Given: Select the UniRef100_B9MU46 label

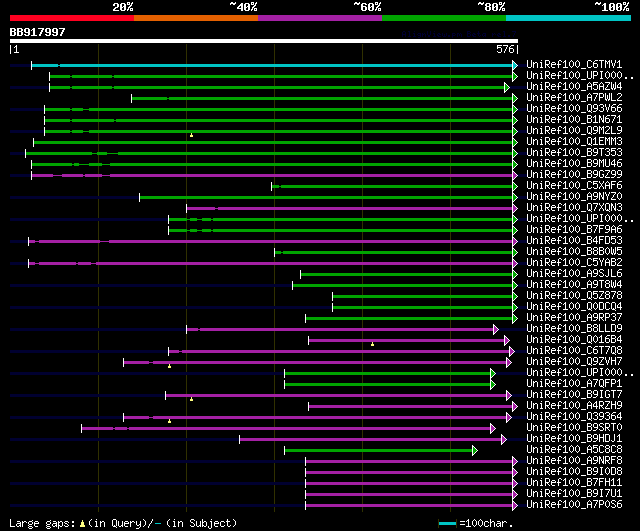Looking at the screenshot, I should tap(574, 164).
